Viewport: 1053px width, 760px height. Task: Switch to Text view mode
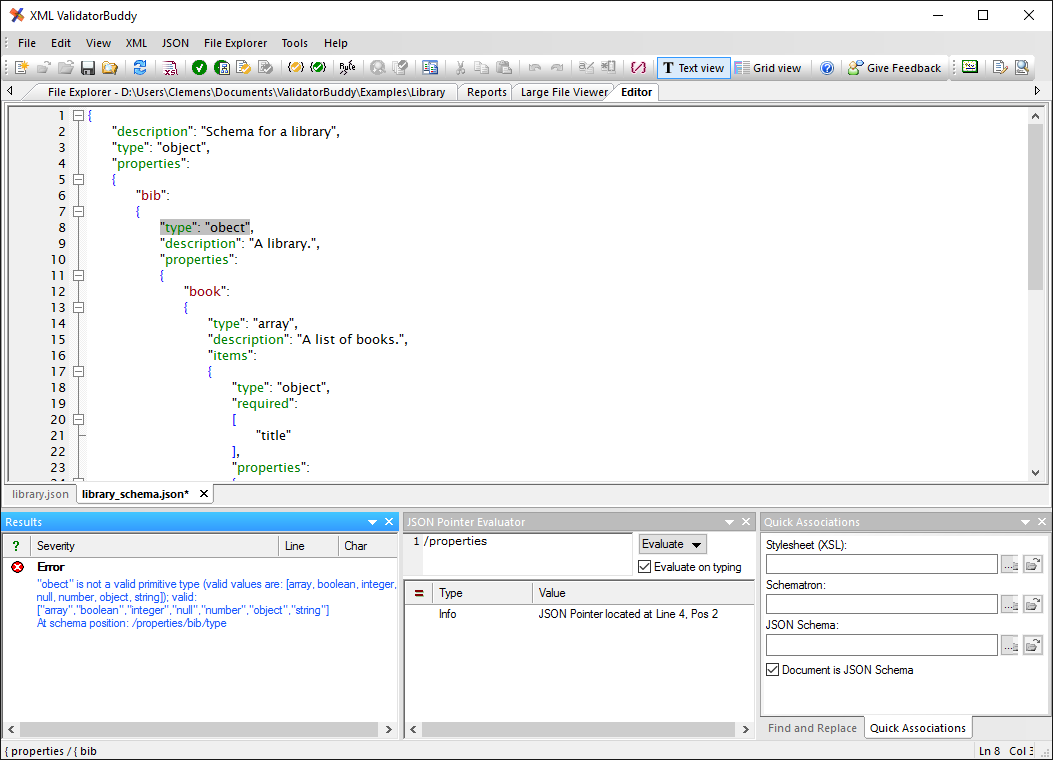693,68
